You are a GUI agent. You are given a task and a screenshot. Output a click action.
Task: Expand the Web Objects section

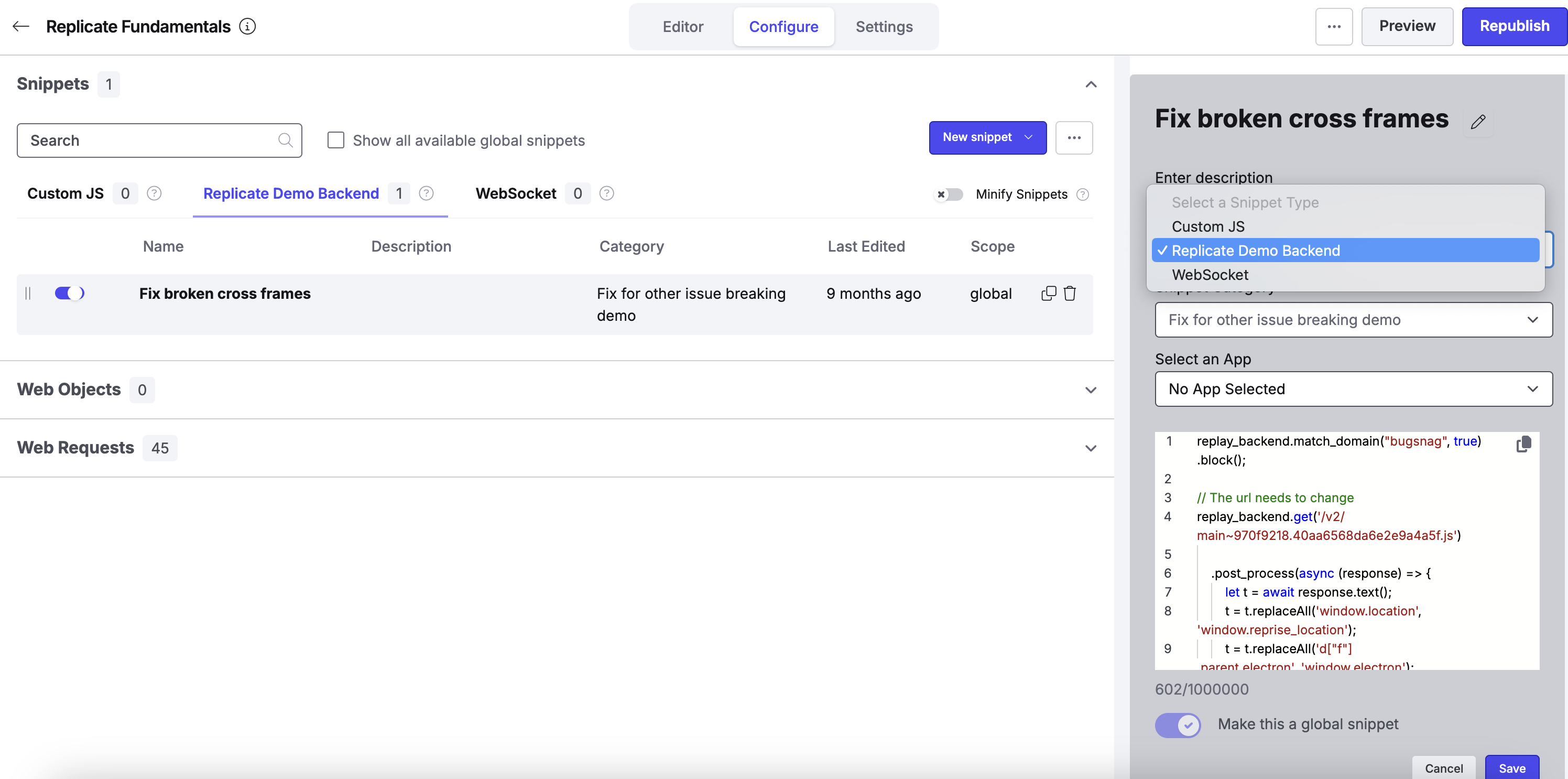[1091, 390]
